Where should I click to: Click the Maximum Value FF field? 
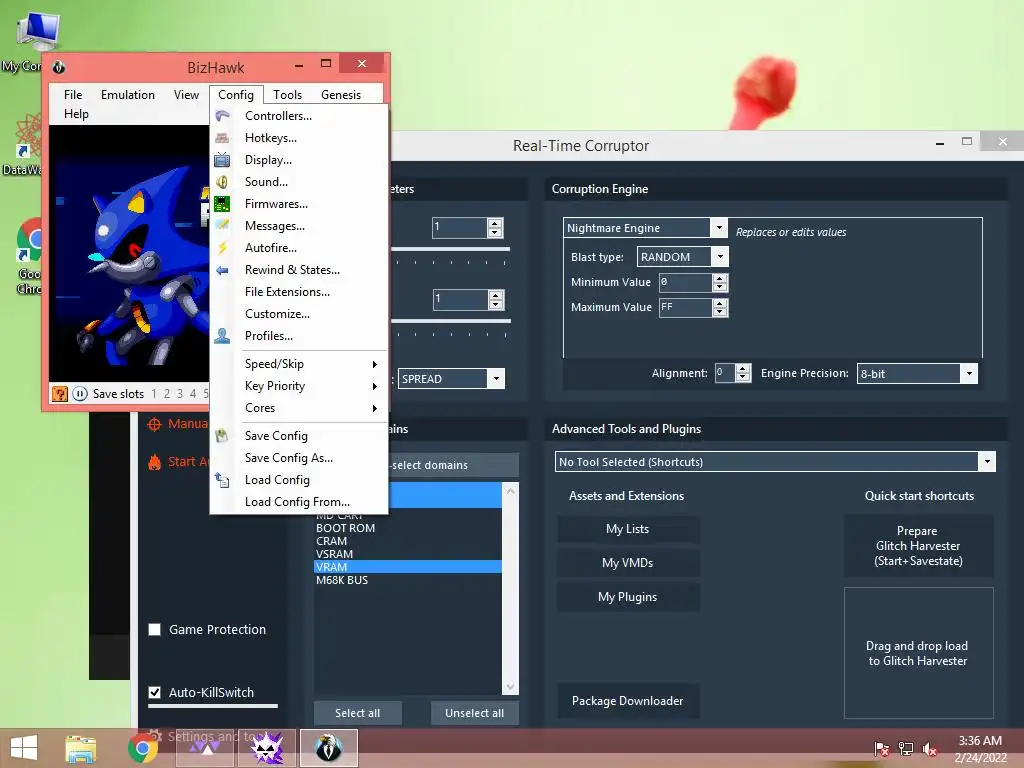tap(686, 308)
